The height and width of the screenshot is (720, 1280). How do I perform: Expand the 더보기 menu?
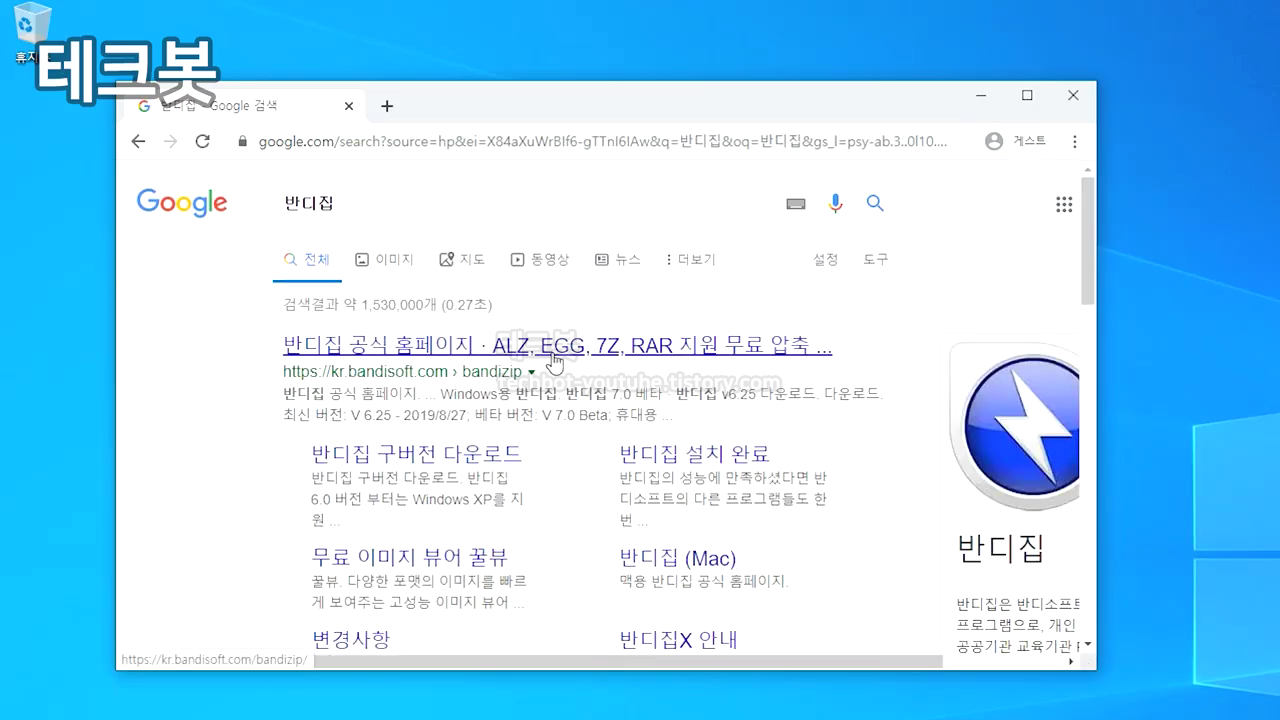tap(691, 259)
